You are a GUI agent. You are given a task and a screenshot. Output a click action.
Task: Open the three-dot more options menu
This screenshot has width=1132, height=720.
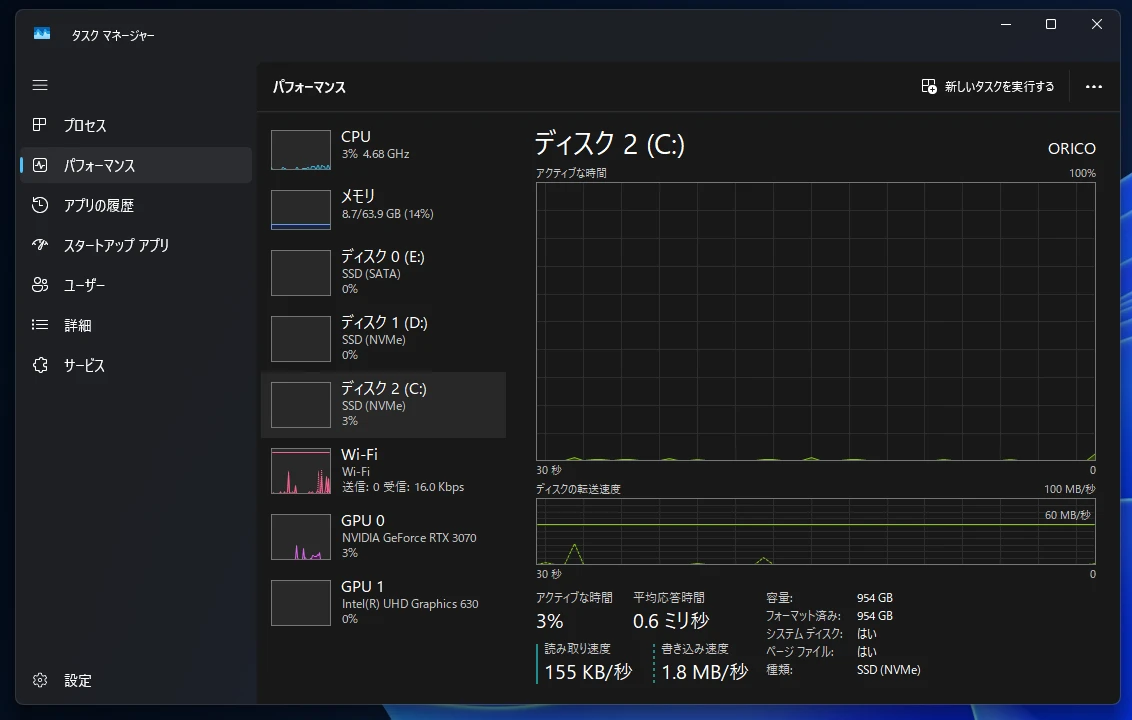(1093, 87)
